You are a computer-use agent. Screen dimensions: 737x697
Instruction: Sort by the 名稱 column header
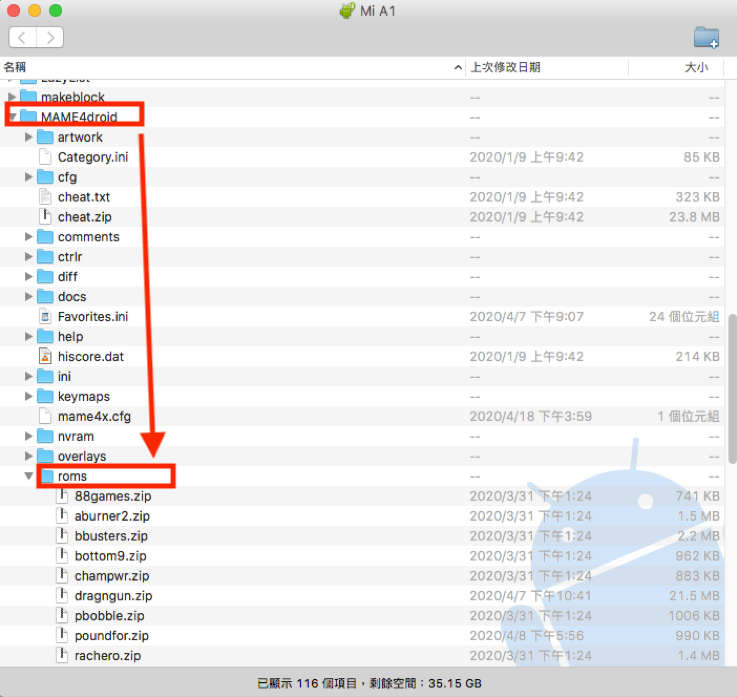pyautogui.click(x=233, y=67)
